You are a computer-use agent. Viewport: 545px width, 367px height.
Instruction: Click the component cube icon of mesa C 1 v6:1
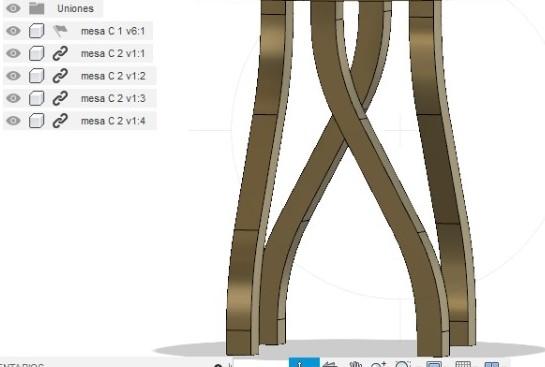(36, 31)
